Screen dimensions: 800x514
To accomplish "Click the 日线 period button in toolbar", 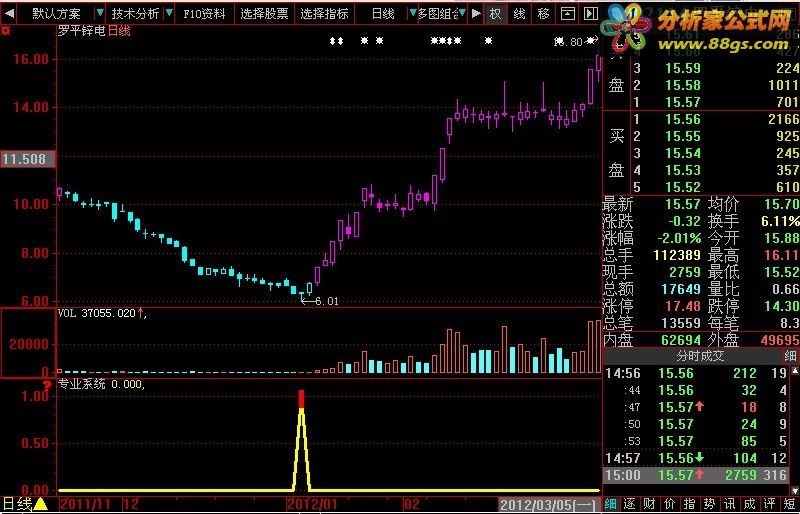I will pos(383,13).
